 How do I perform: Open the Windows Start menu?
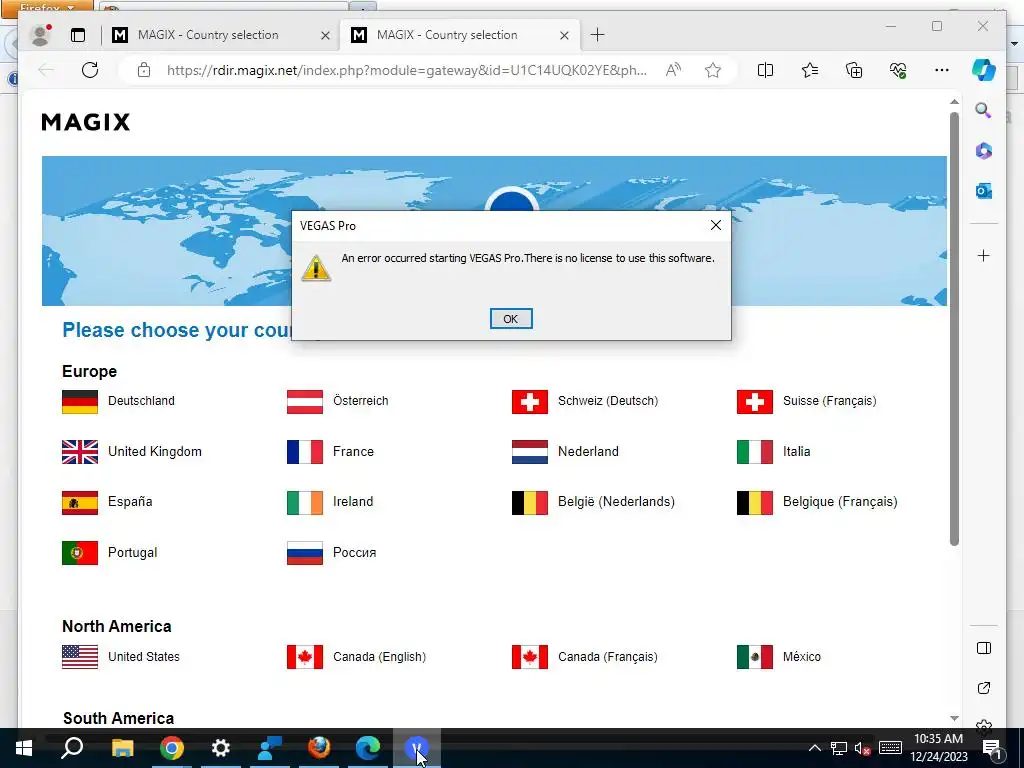pyautogui.click(x=24, y=748)
